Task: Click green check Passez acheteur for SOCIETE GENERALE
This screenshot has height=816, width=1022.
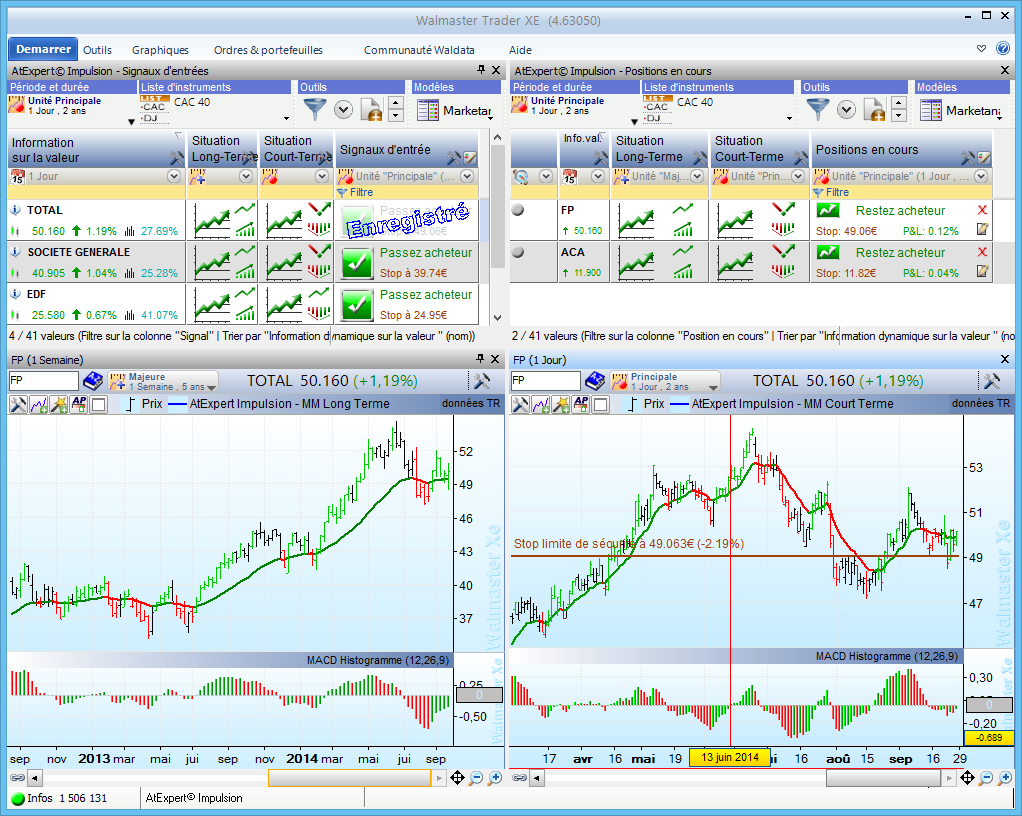Action: (x=357, y=263)
